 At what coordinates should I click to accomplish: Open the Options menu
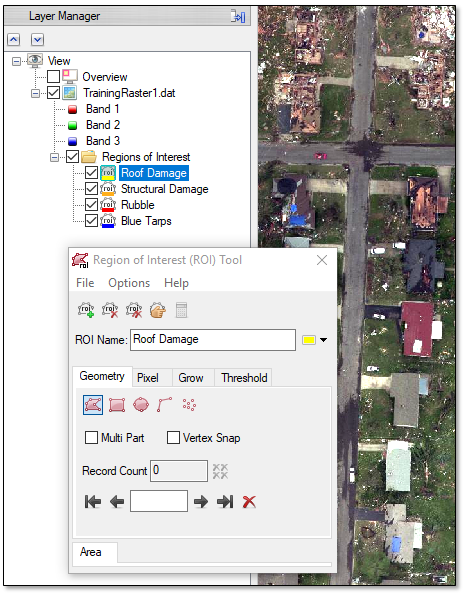(129, 283)
